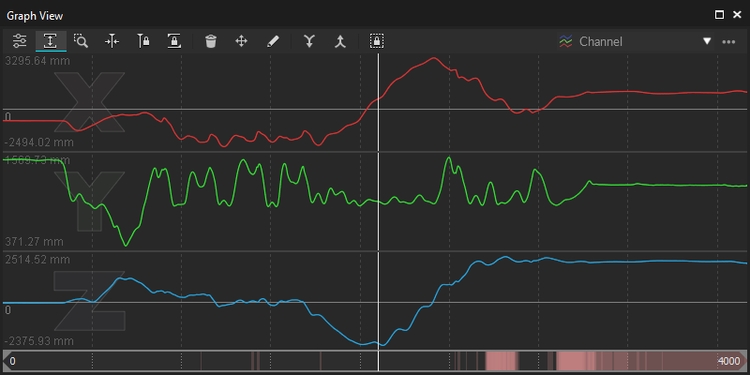The image size is (750, 375).
Task: Open the Channel dropdown
Action: pos(635,42)
